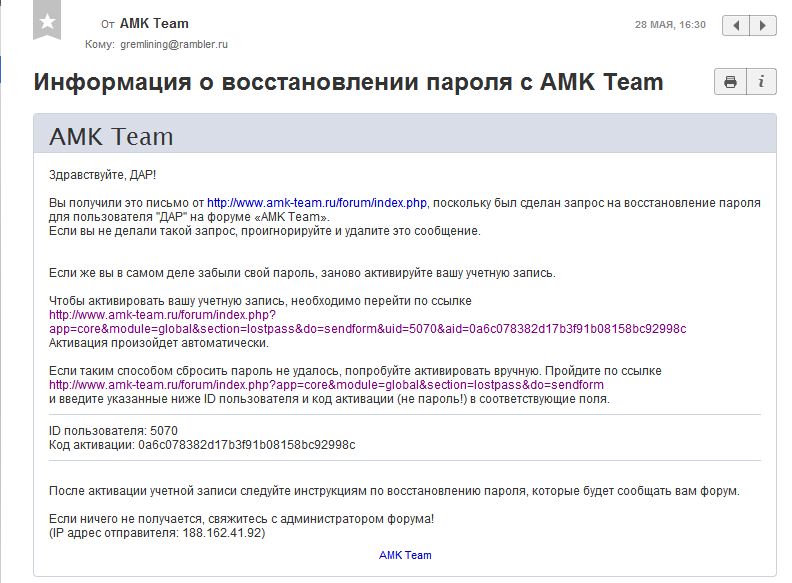Click the sentence После активации учетной записи

coord(394,491)
